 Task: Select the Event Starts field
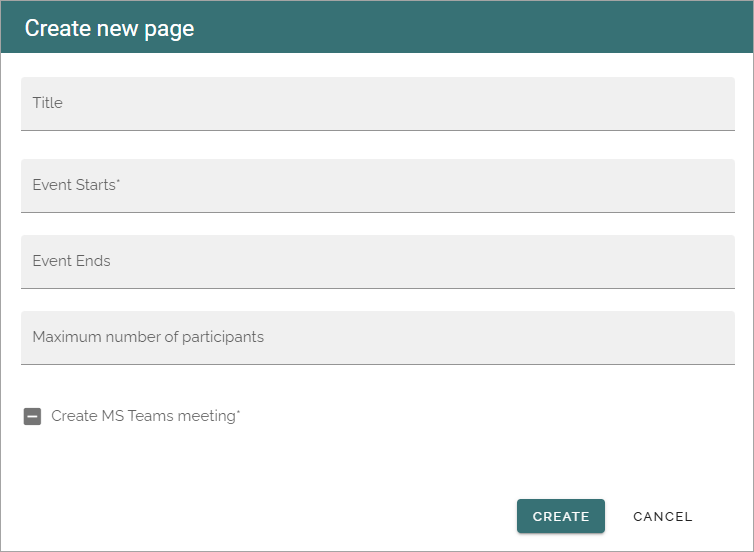[377, 186]
